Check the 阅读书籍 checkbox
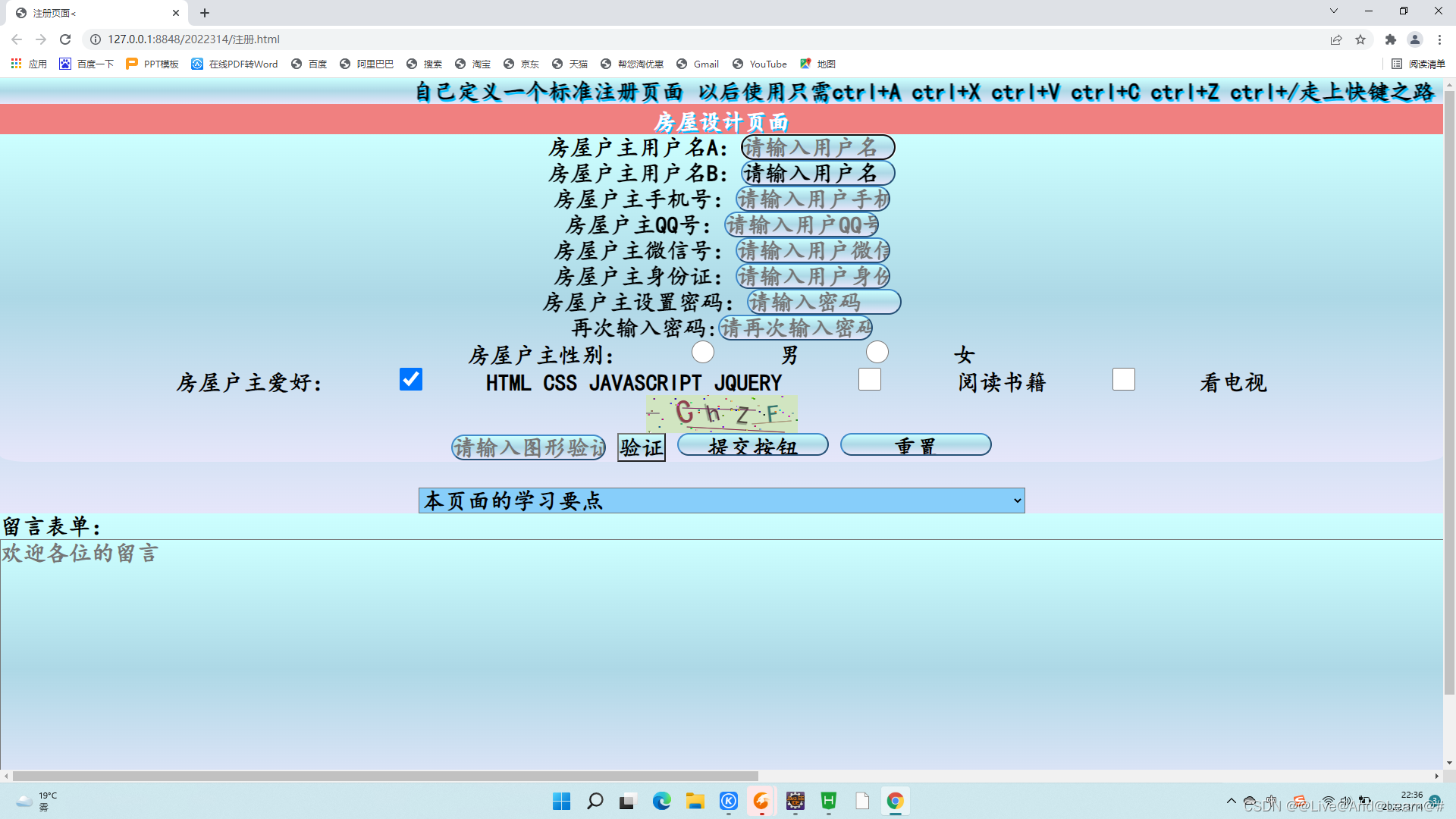This screenshot has height=819, width=1456. point(869,378)
